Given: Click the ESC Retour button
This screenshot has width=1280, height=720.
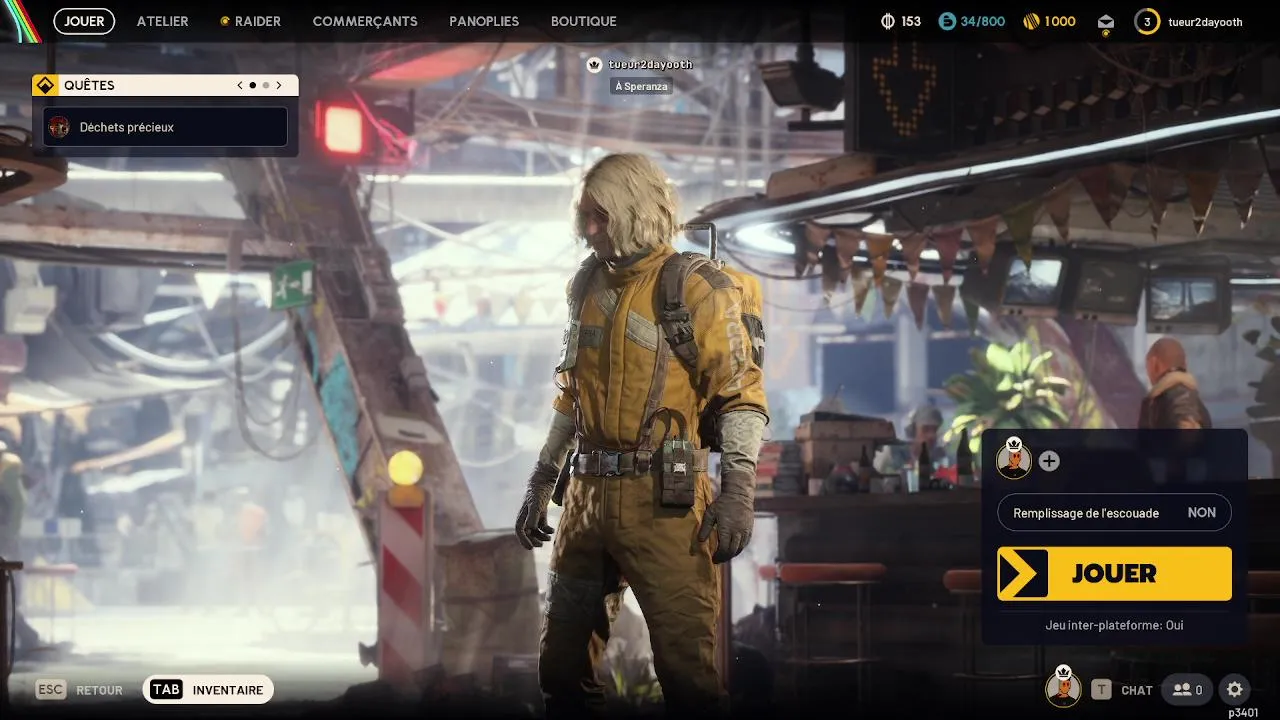Looking at the screenshot, I should pos(79,690).
